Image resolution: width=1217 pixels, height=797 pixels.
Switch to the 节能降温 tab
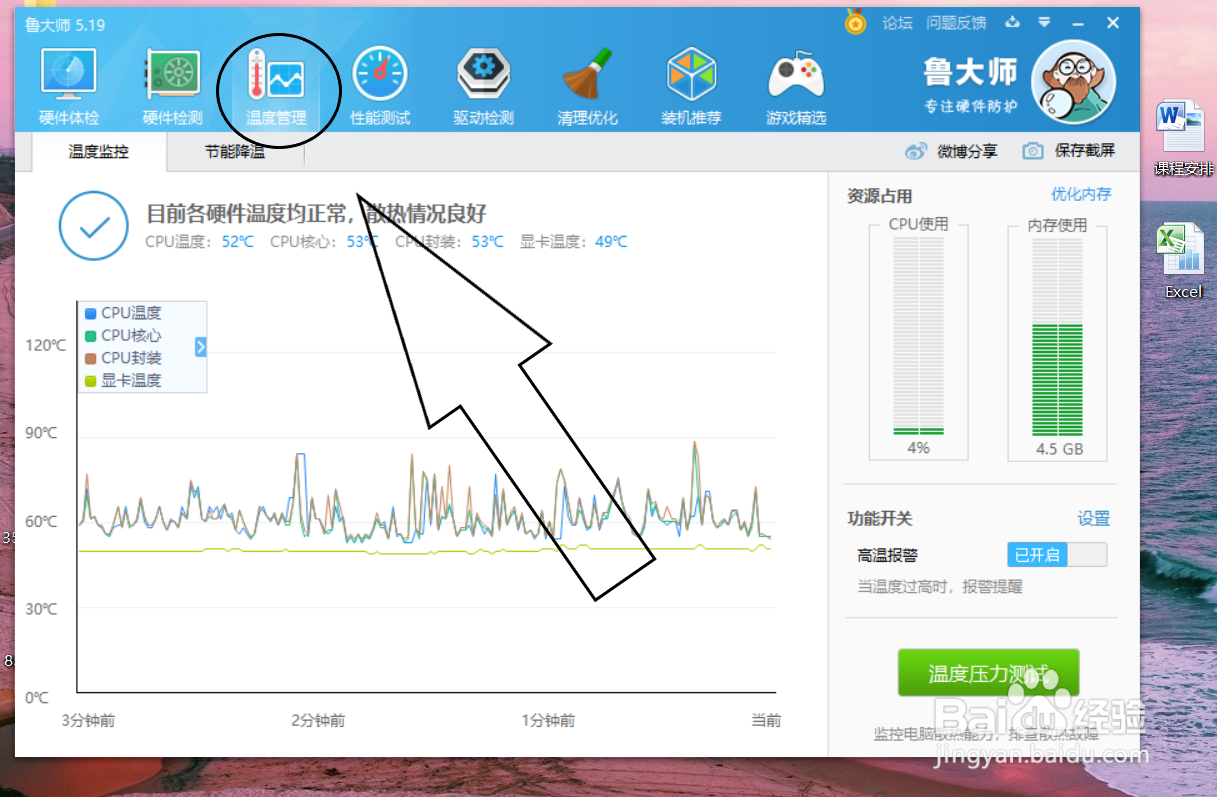pos(235,152)
